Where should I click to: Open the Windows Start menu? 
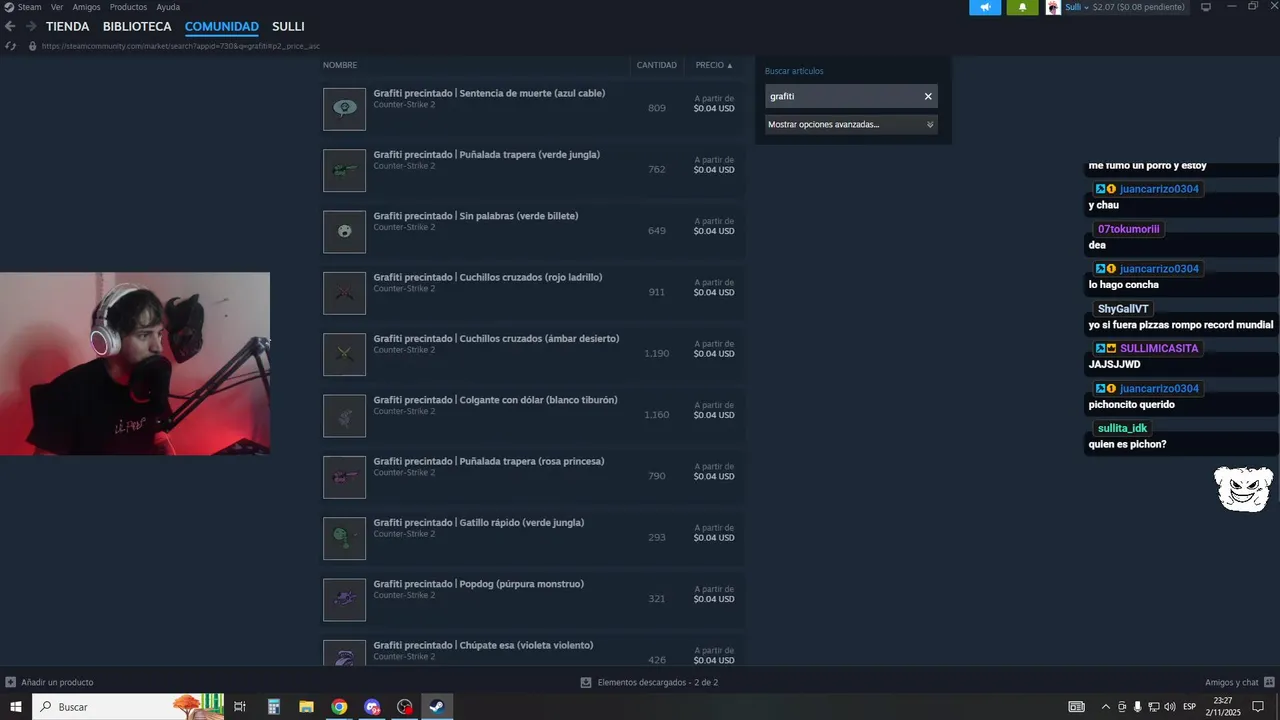click(x=16, y=707)
